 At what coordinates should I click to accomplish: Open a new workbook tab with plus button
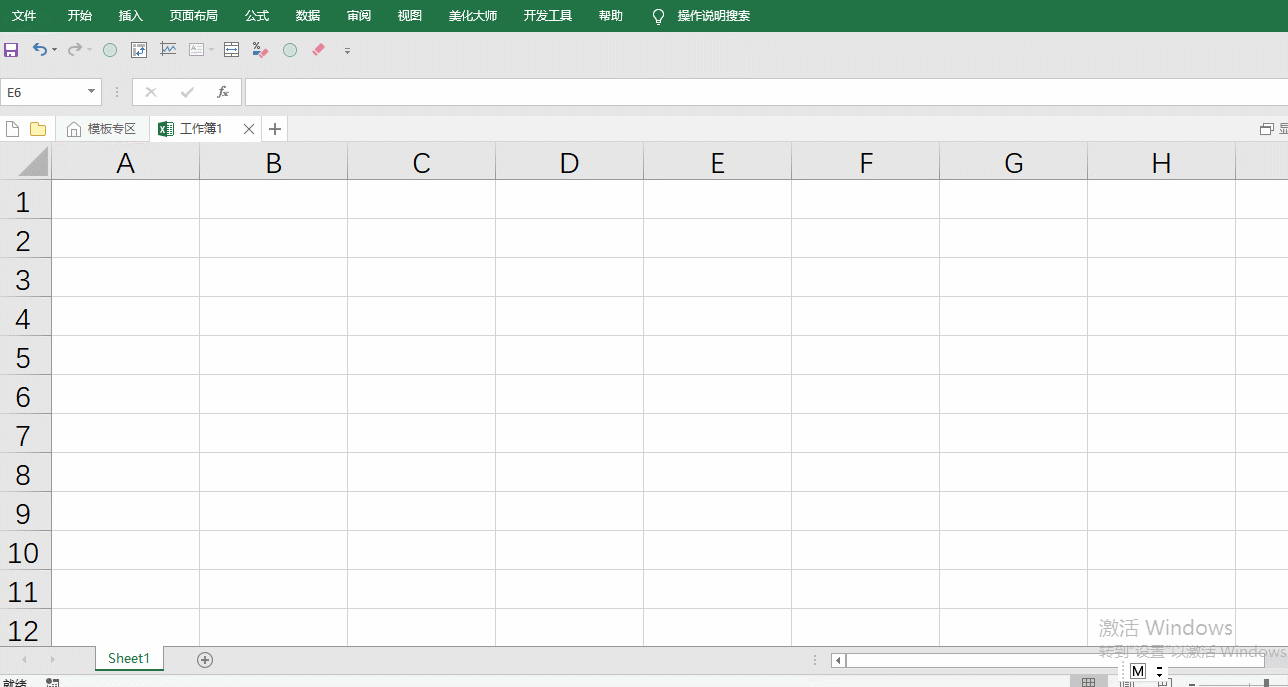tap(275, 129)
